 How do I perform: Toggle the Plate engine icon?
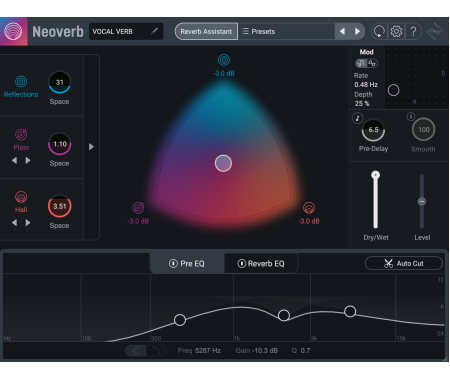point(21,135)
